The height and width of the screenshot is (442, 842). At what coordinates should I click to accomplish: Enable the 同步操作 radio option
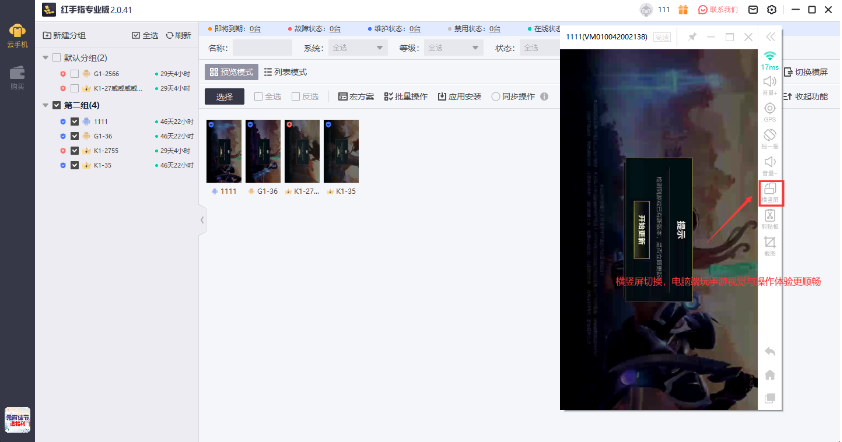point(496,97)
